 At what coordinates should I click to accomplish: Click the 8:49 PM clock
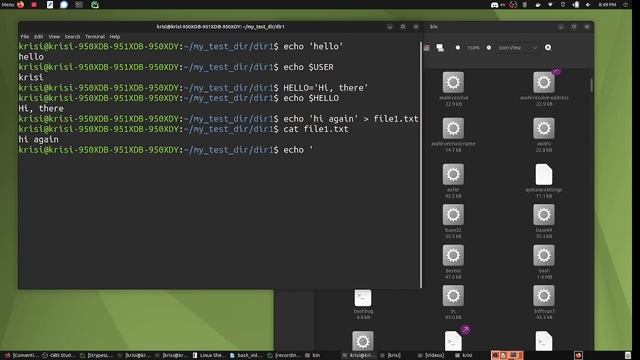[x=607, y=4]
